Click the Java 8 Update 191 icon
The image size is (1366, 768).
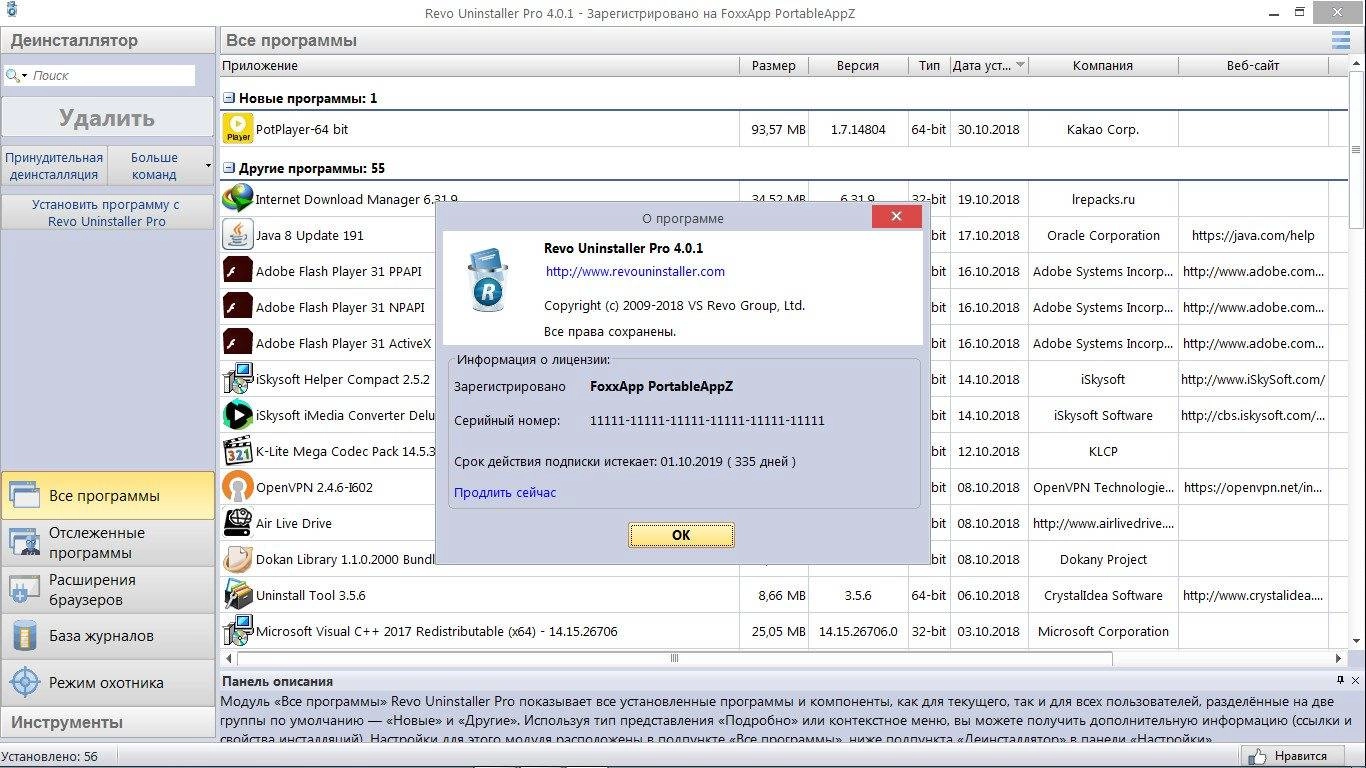click(238, 235)
